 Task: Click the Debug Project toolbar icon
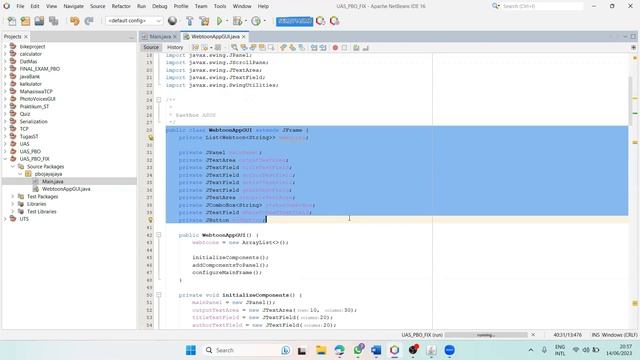pos(237,21)
